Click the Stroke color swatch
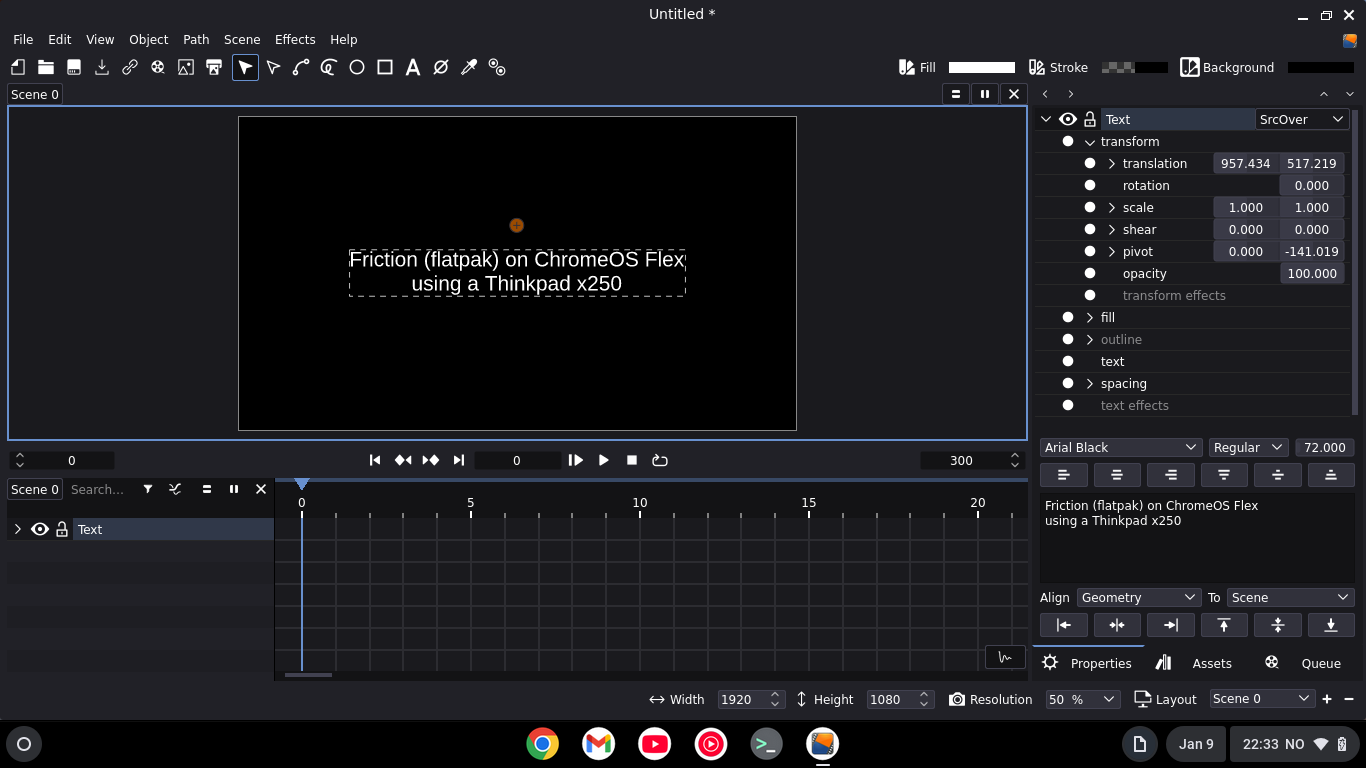This screenshot has height=768, width=1366. (x=1135, y=67)
